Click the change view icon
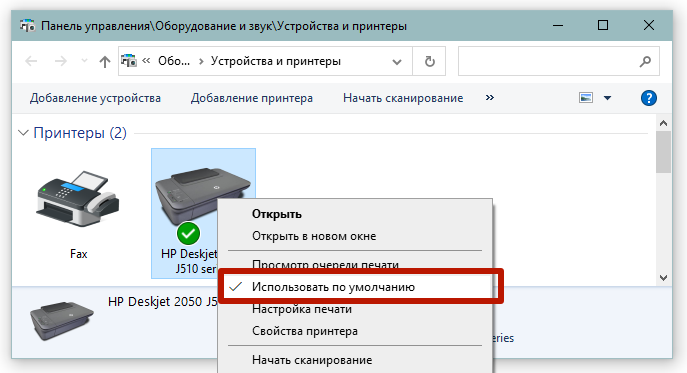The width and height of the screenshot is (687, 373). [x=586, y=97]
